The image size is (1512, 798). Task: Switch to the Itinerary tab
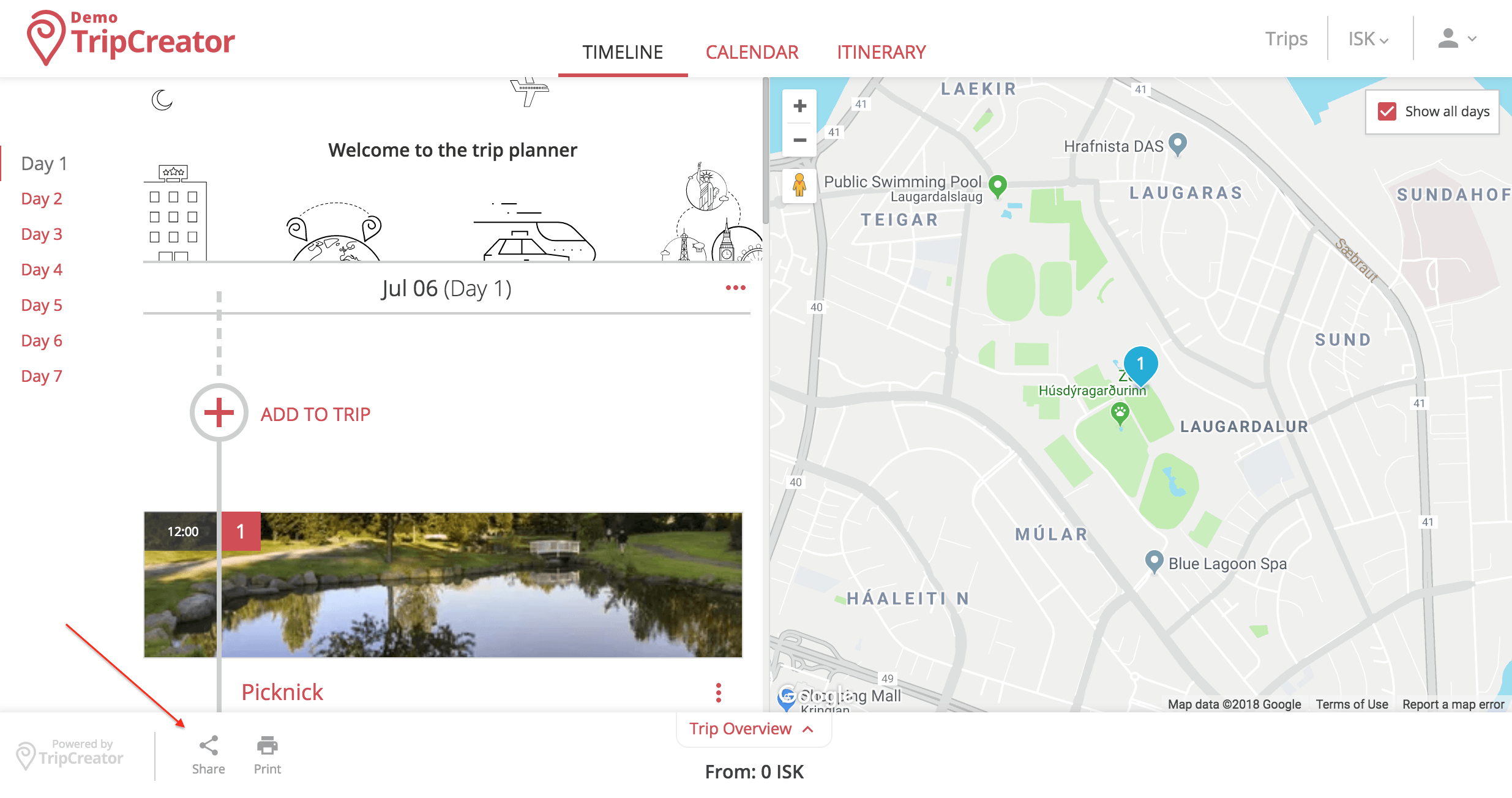pyautogui.click(x=881, y=53)
